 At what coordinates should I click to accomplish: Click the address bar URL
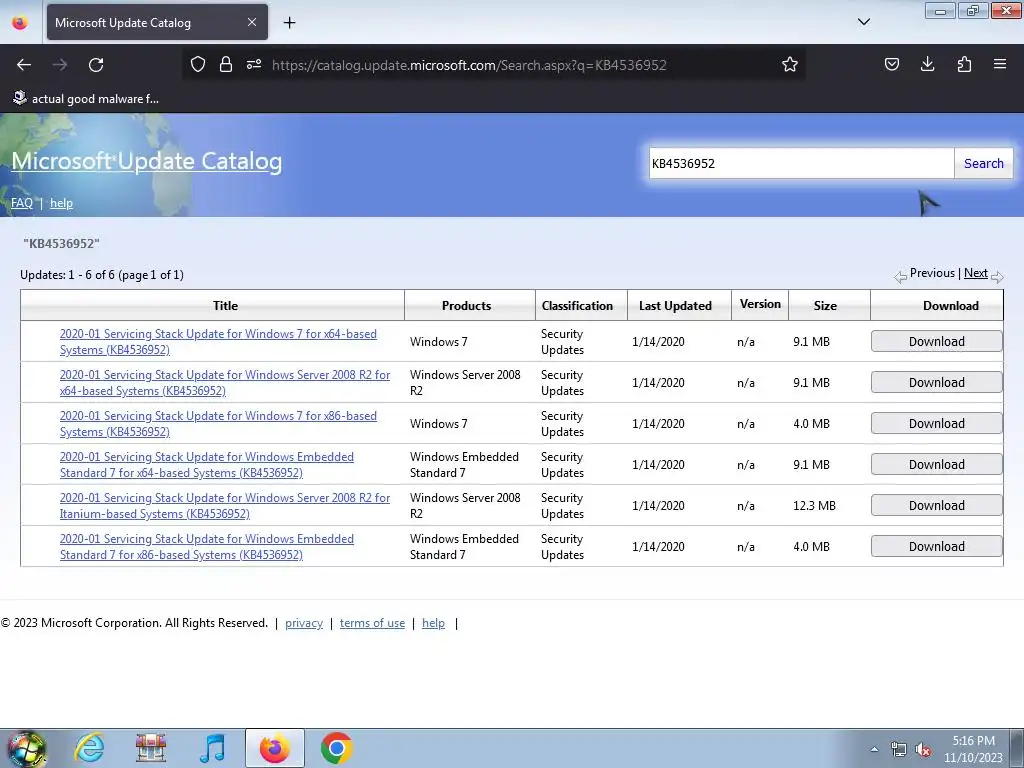(x=469, y=65)
